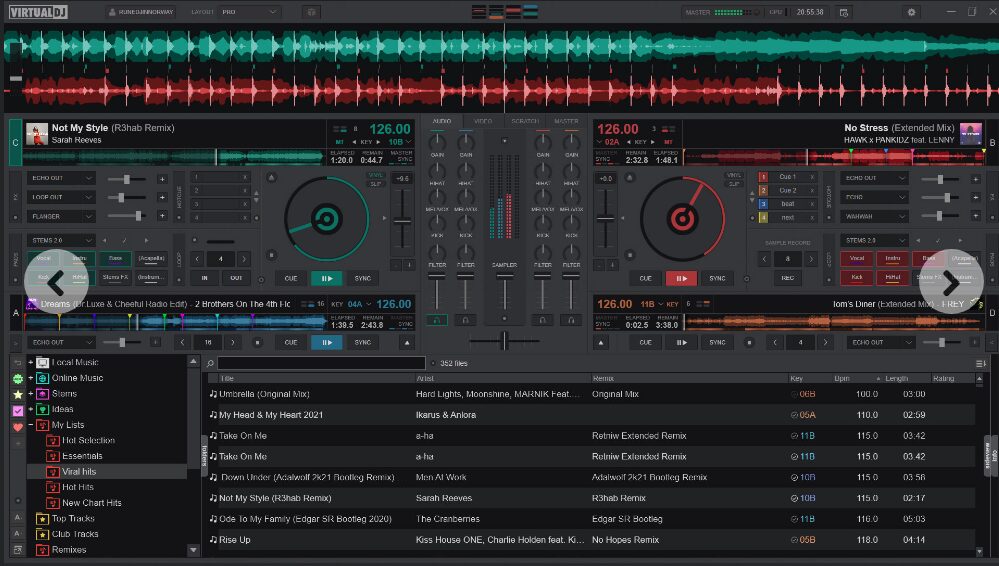Image resolution: width=999 pixels, height=566 pixels.
Task: Click the heart favorites icon in browser sidebar
Action: tap(17, 427)
